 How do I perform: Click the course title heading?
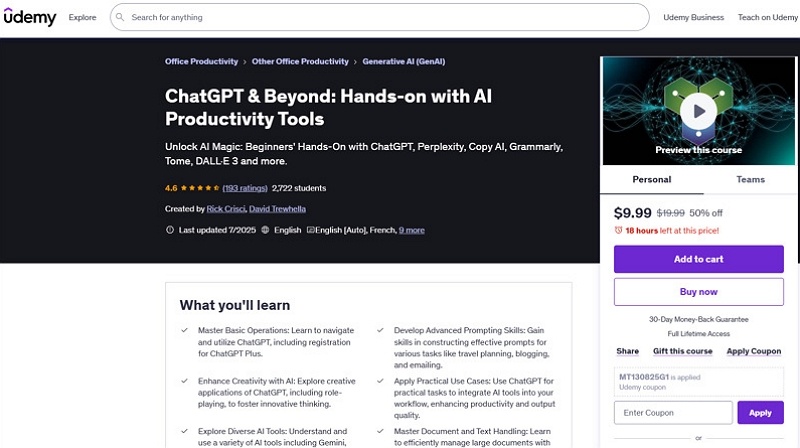329,108
